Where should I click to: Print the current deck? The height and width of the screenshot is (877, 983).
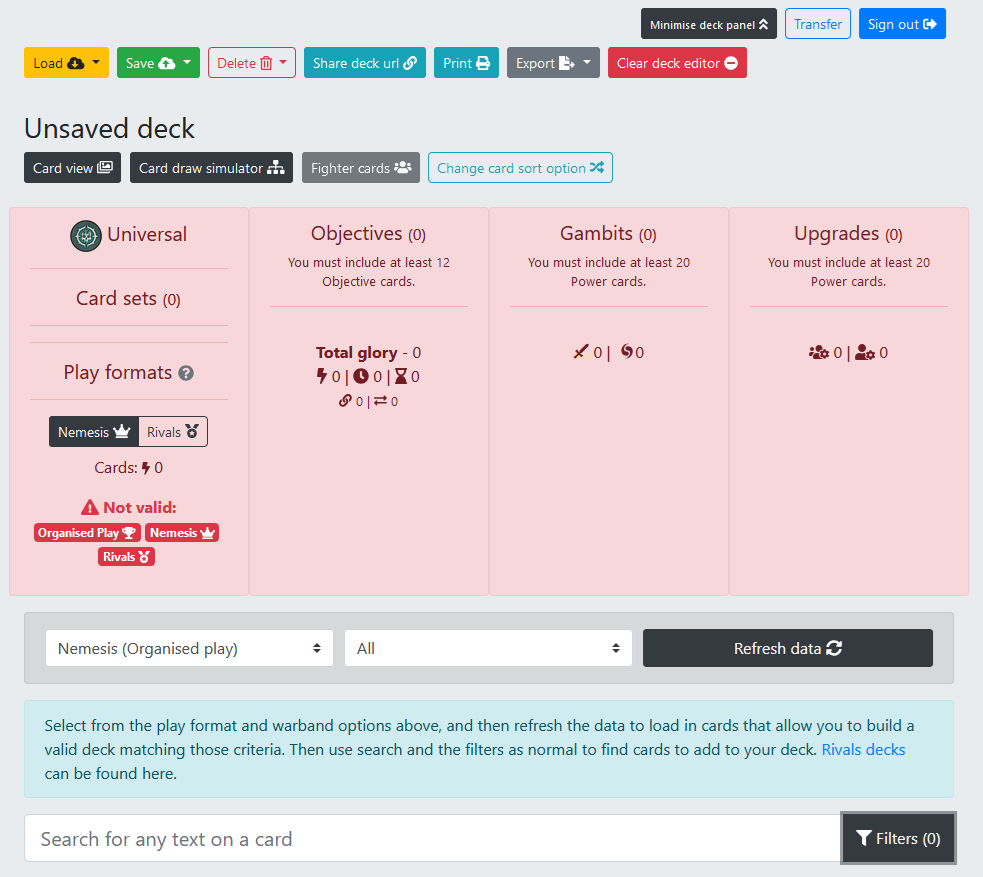click(466, 63)
